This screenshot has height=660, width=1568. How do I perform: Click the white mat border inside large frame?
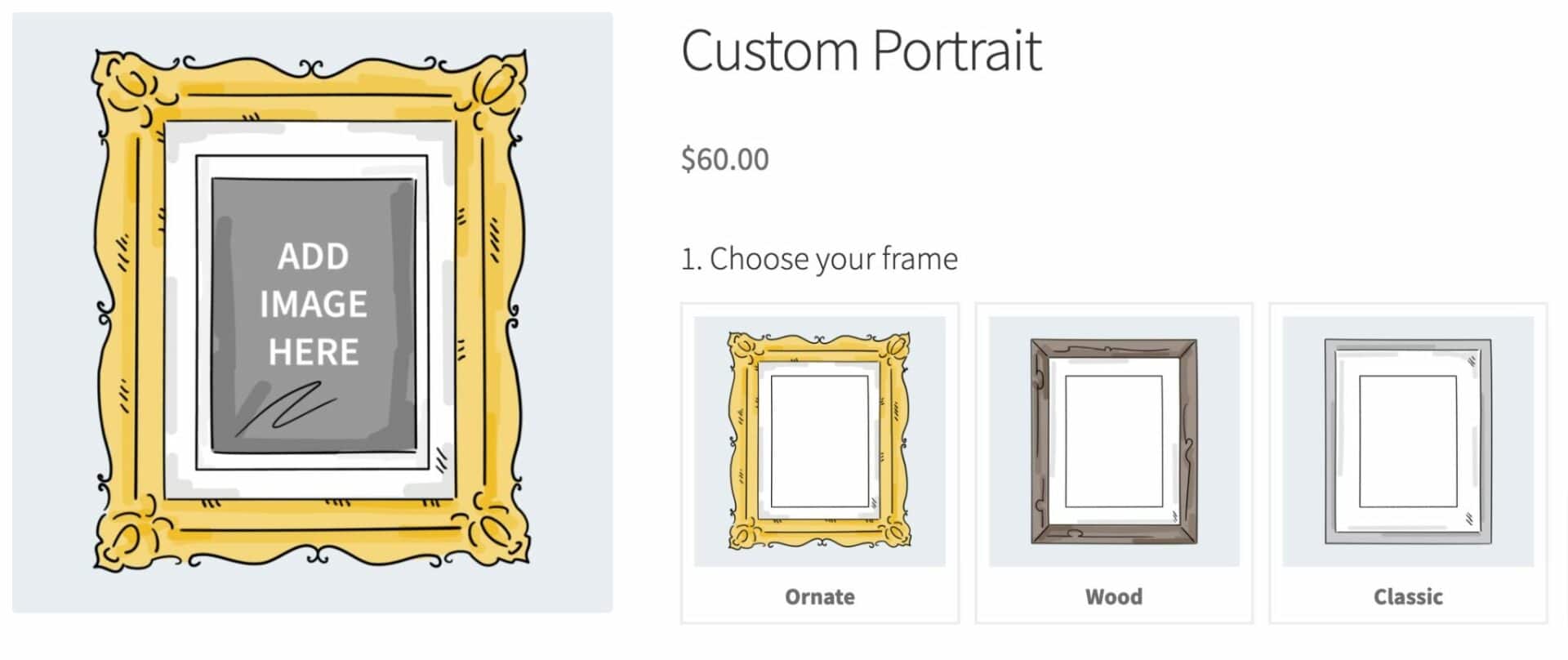(181, 310)
